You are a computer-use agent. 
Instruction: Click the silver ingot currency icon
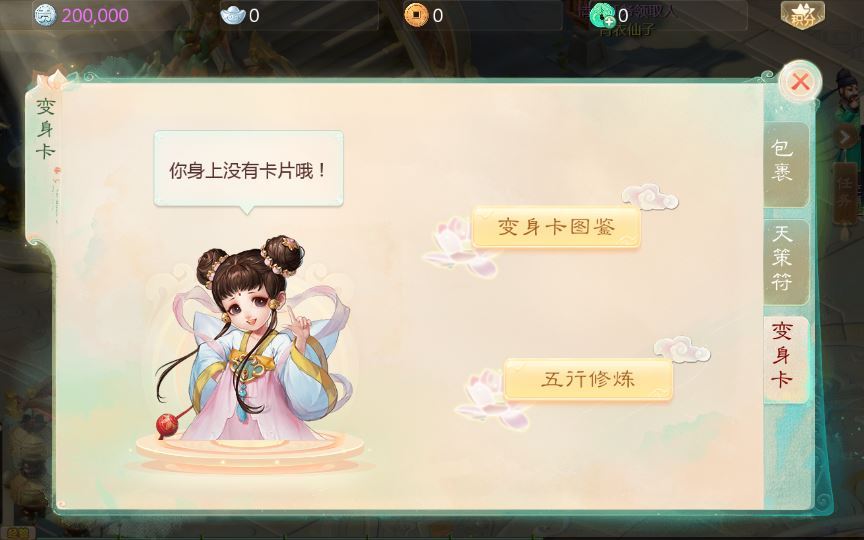click(x=233, y=15)
